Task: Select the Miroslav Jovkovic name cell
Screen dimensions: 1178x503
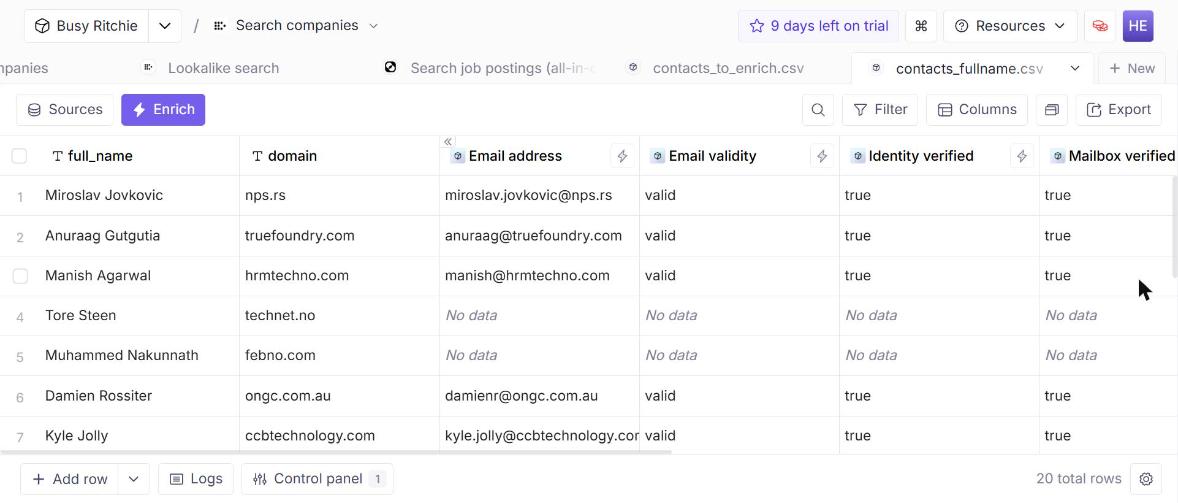Action: pyautogui.click(x=140, y=196)
